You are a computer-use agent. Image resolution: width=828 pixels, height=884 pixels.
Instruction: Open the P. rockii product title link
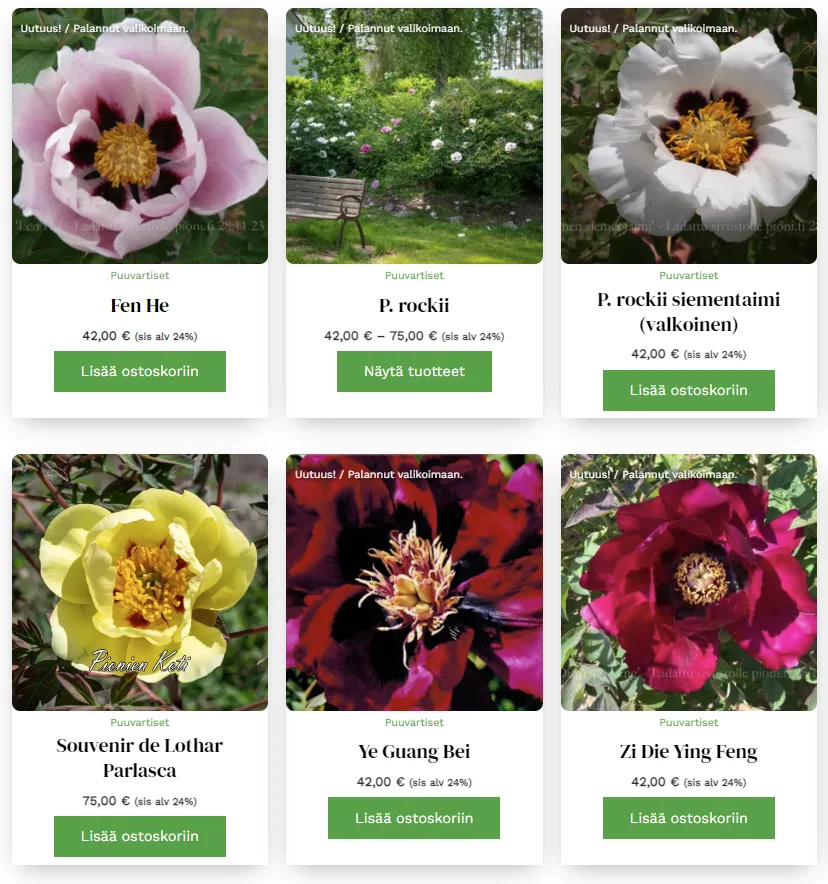pyautogui.click(x=414, y=306)
